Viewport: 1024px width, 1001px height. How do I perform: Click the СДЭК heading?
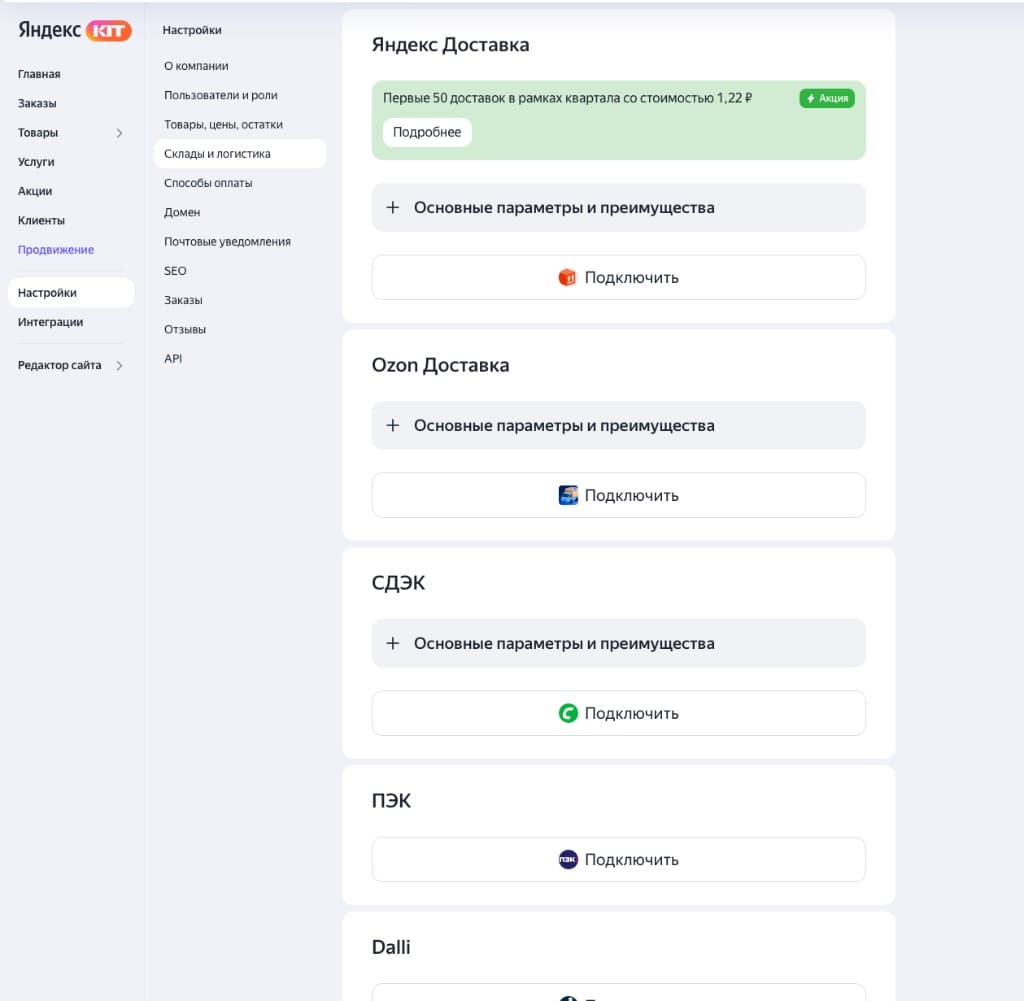click(398, 583)
